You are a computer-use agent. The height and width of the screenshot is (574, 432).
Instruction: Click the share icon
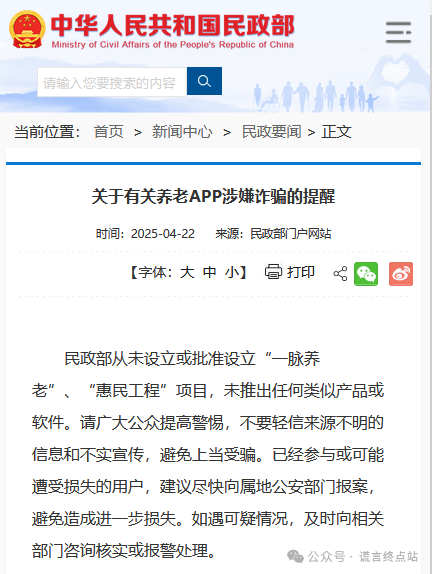[340, 273]
